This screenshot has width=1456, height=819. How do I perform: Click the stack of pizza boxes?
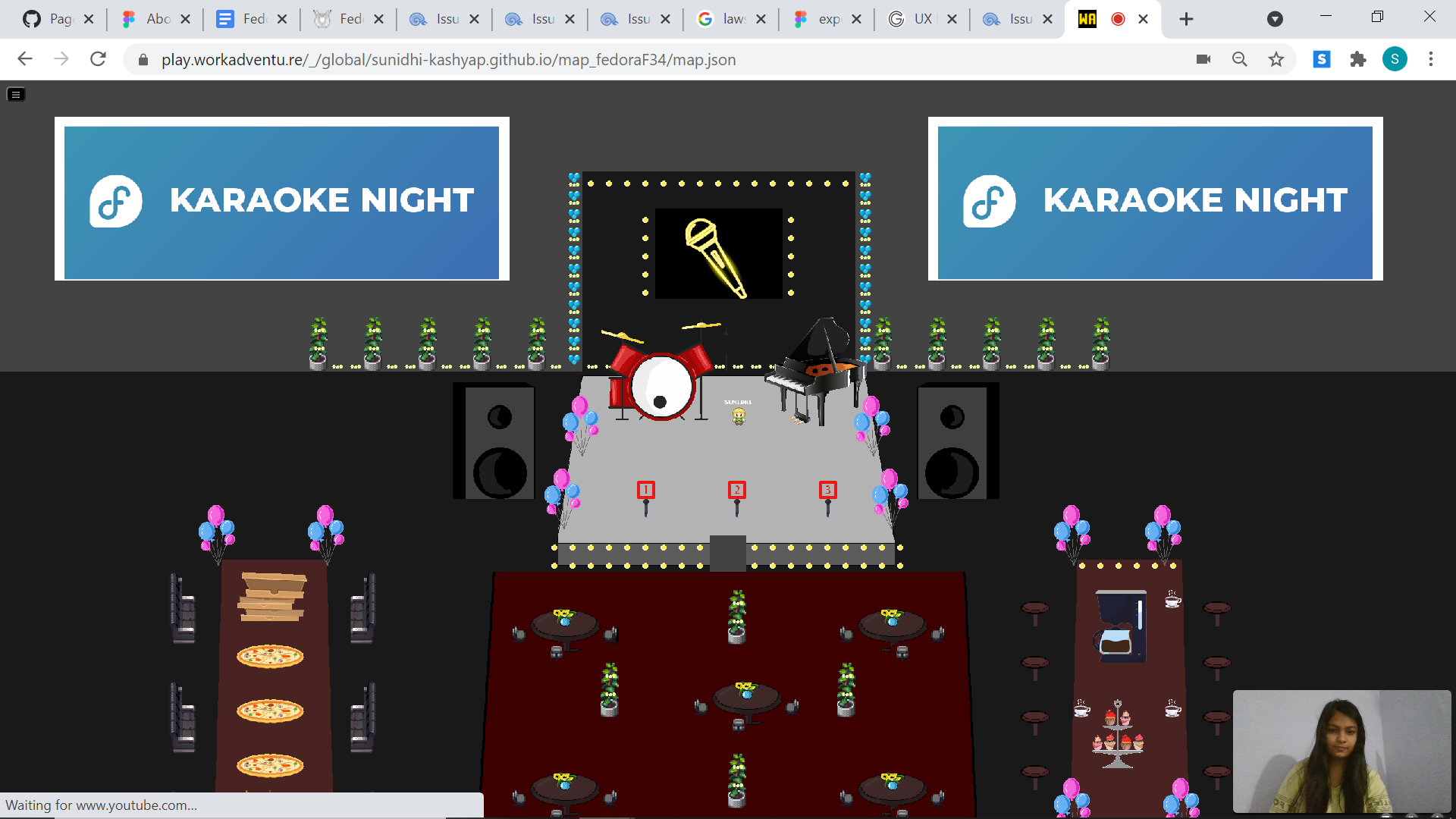point(273,597)
